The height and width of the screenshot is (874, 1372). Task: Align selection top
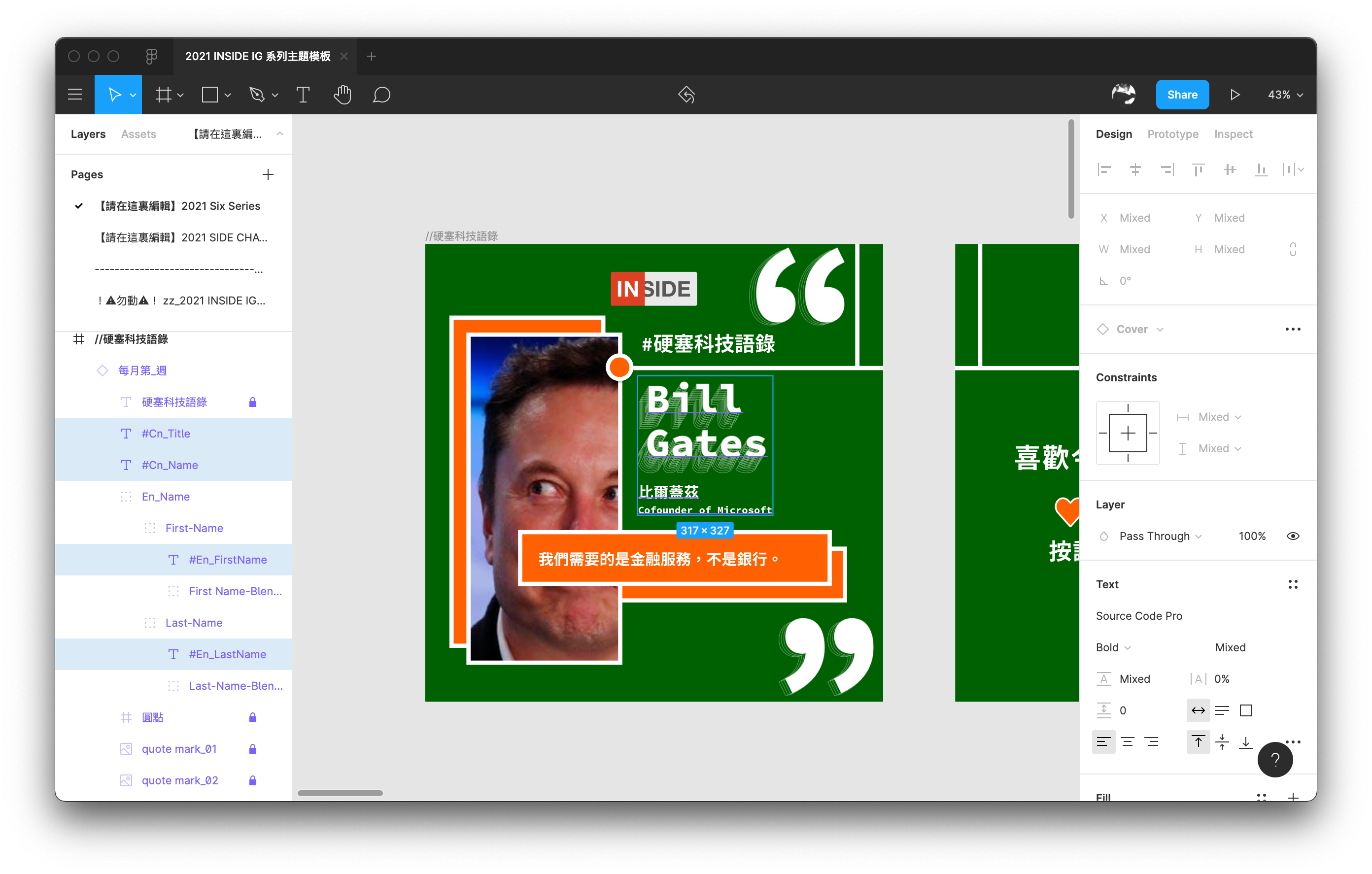pyautogui.click(x=1198, y=169)
